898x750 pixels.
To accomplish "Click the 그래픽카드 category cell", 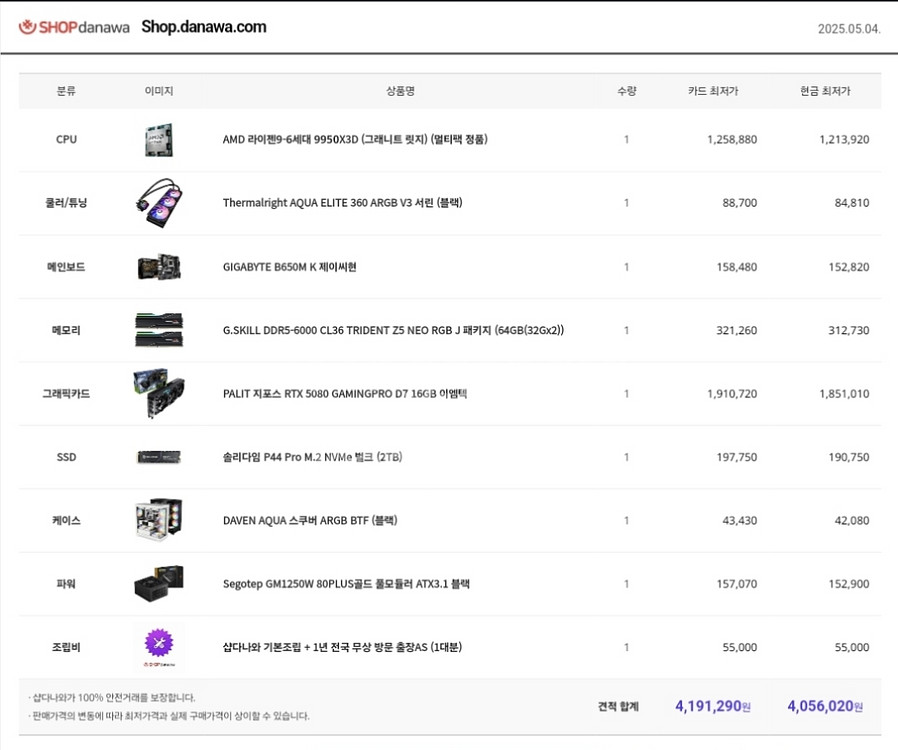I will coord(66,394).
